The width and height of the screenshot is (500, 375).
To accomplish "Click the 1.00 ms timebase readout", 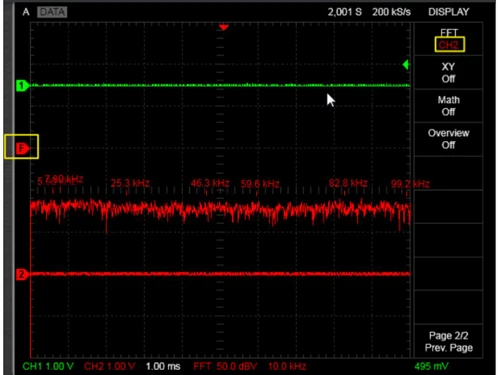I will tap(163, 366).
